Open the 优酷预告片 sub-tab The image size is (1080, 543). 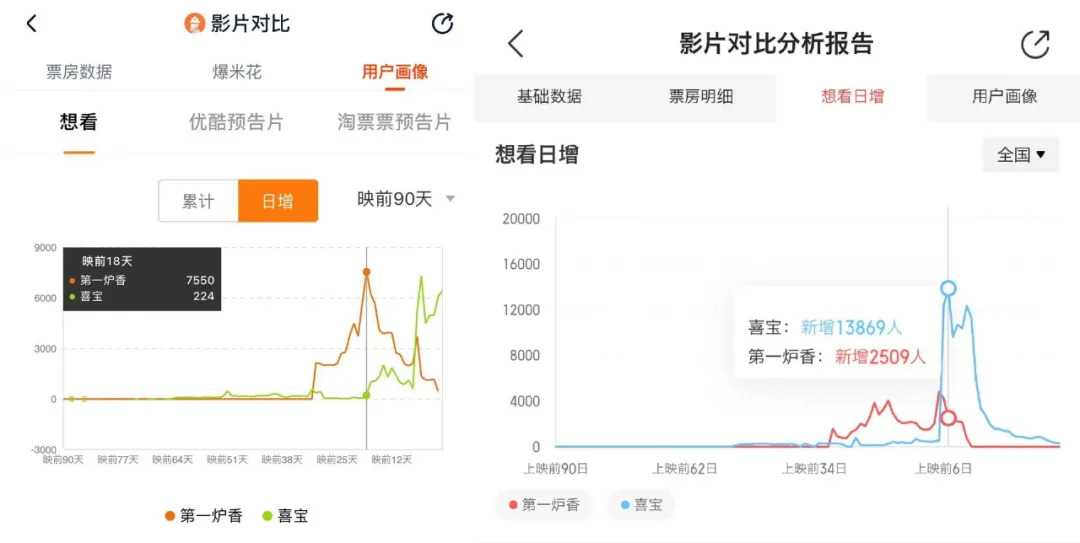point(236,123)
